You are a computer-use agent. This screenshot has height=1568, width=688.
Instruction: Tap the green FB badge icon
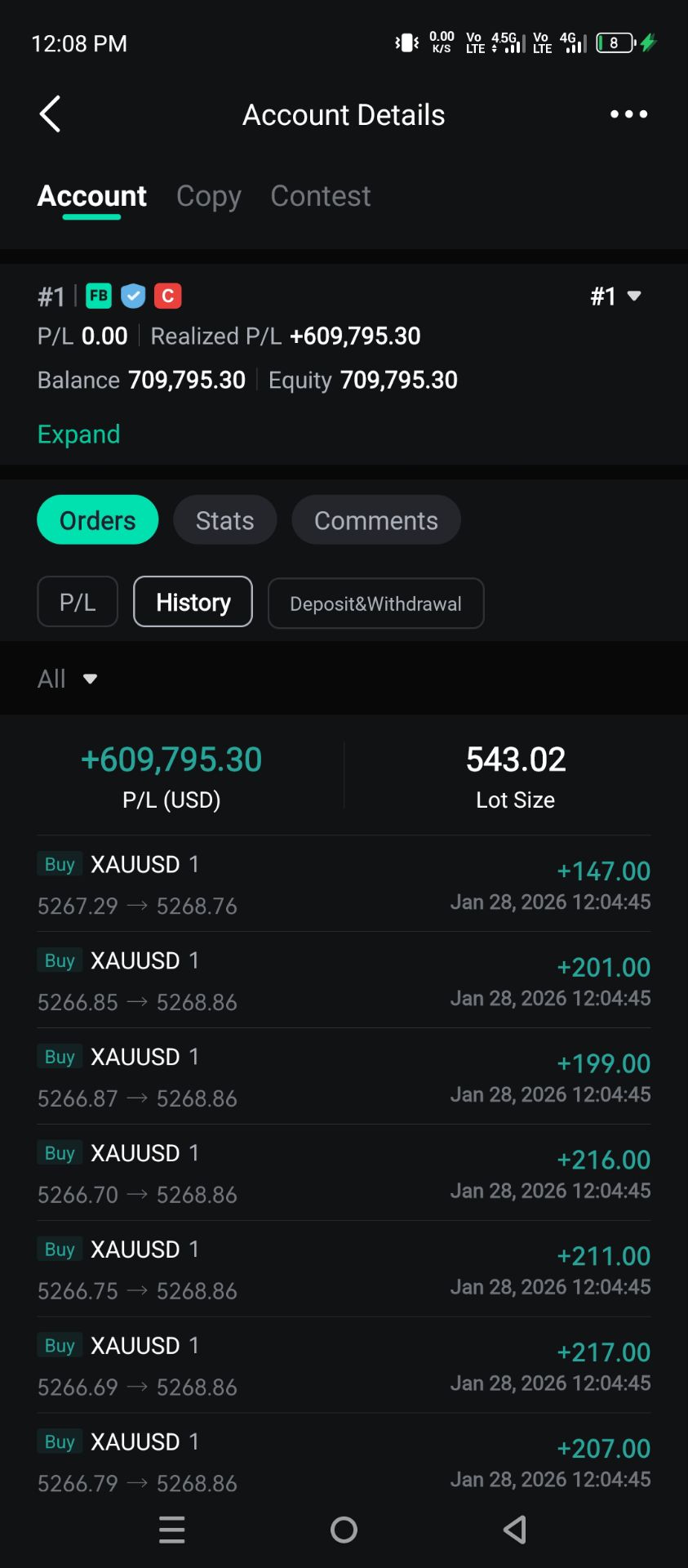click(99, 296)
